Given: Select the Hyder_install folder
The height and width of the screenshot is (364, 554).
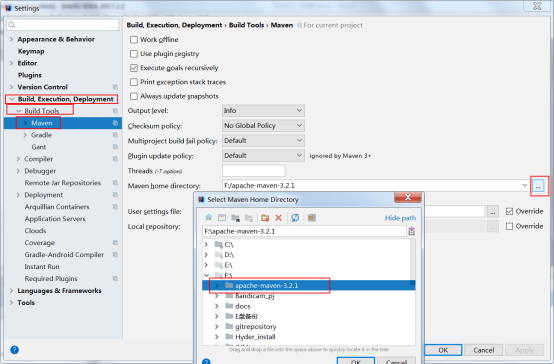Looking at the screenshot, I should (x=255, y=337).
